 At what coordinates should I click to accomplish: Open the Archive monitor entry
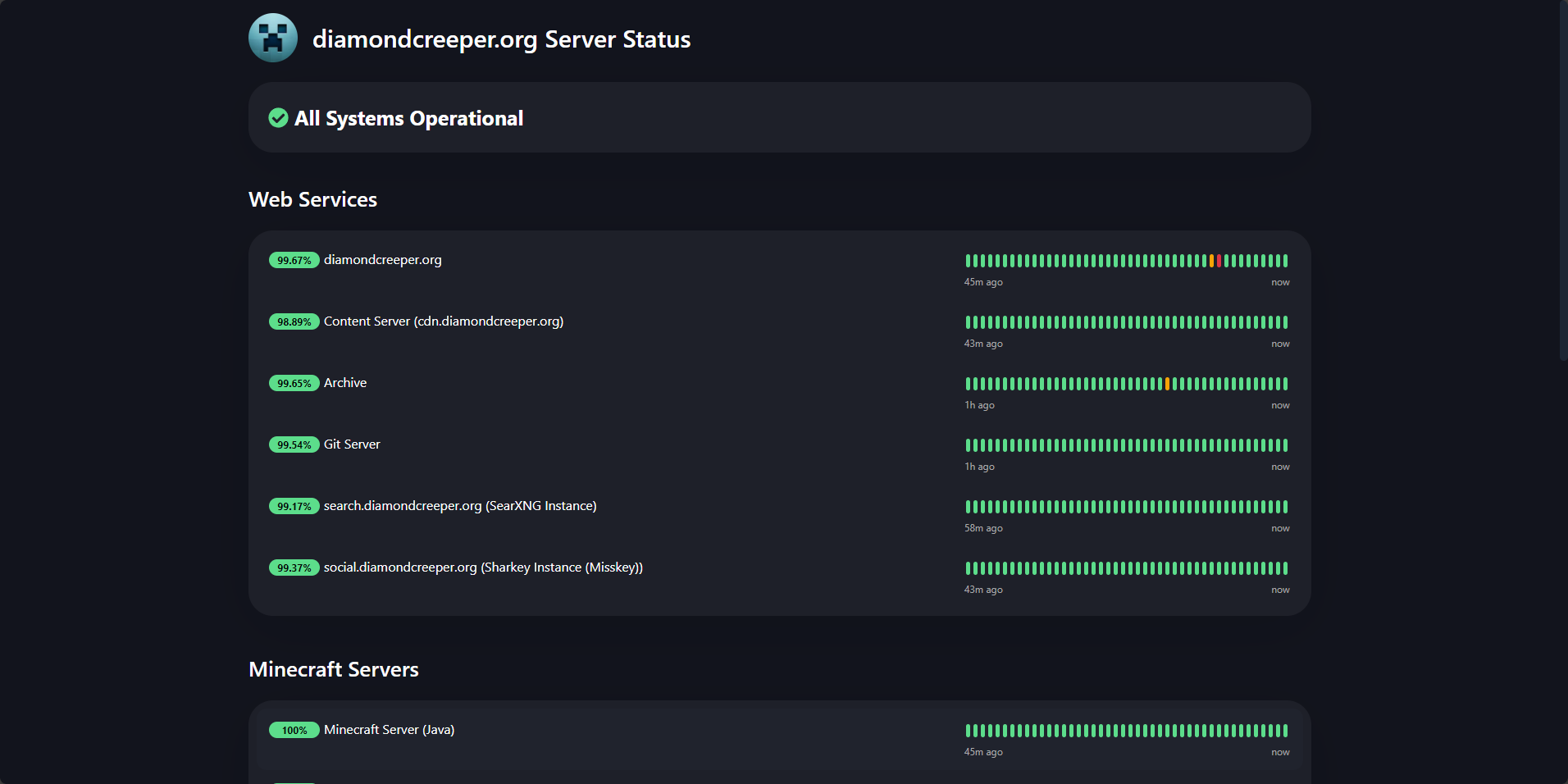pos(345,383)
